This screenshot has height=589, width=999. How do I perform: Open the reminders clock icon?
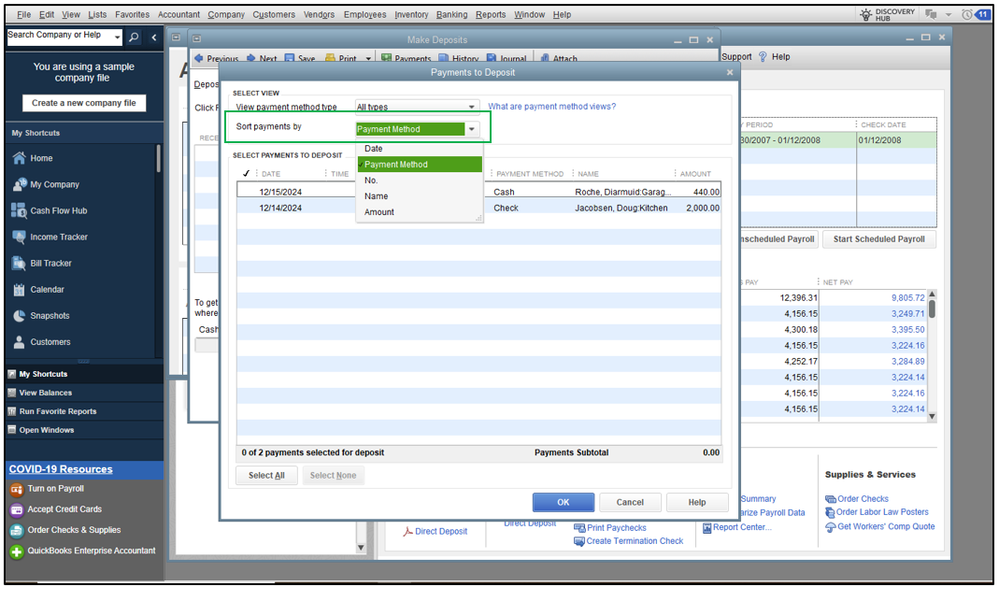click(x=967, y=14)
